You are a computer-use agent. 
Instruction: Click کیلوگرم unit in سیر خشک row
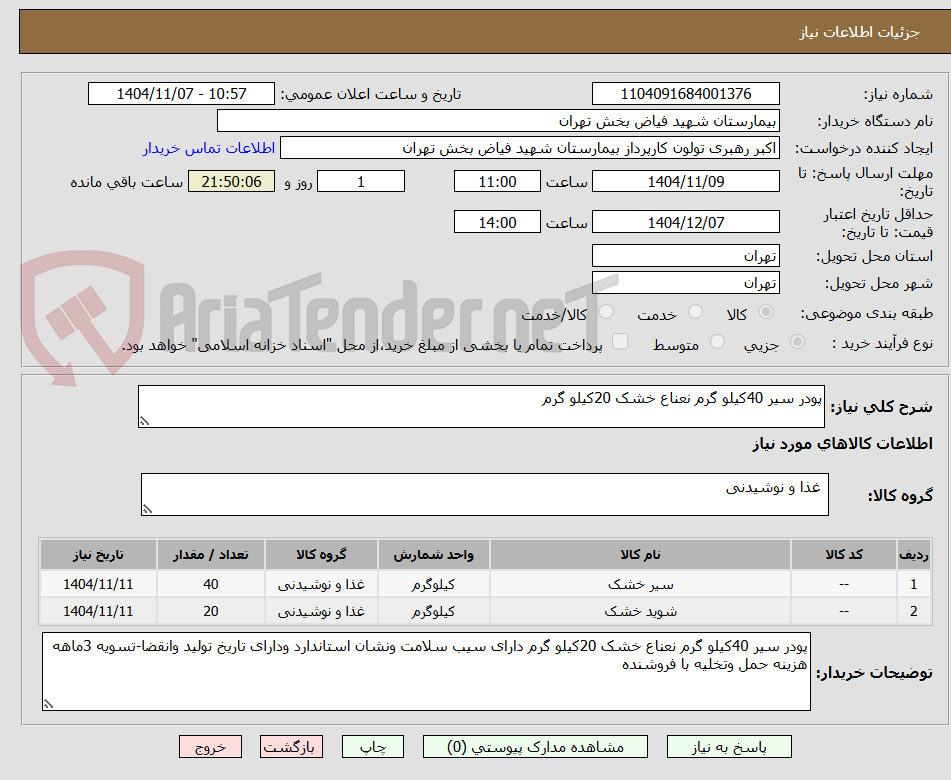pyautogui.click(x=433, y=584)
